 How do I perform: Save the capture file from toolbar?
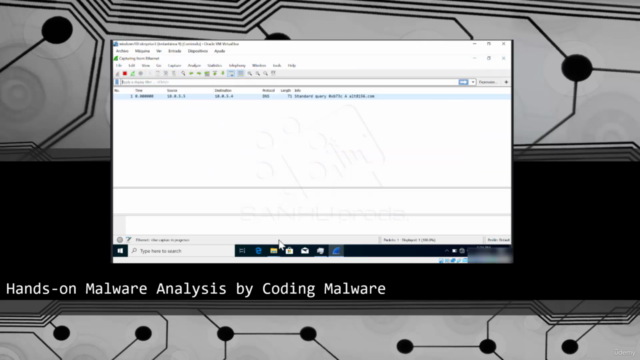click(158, 73)
